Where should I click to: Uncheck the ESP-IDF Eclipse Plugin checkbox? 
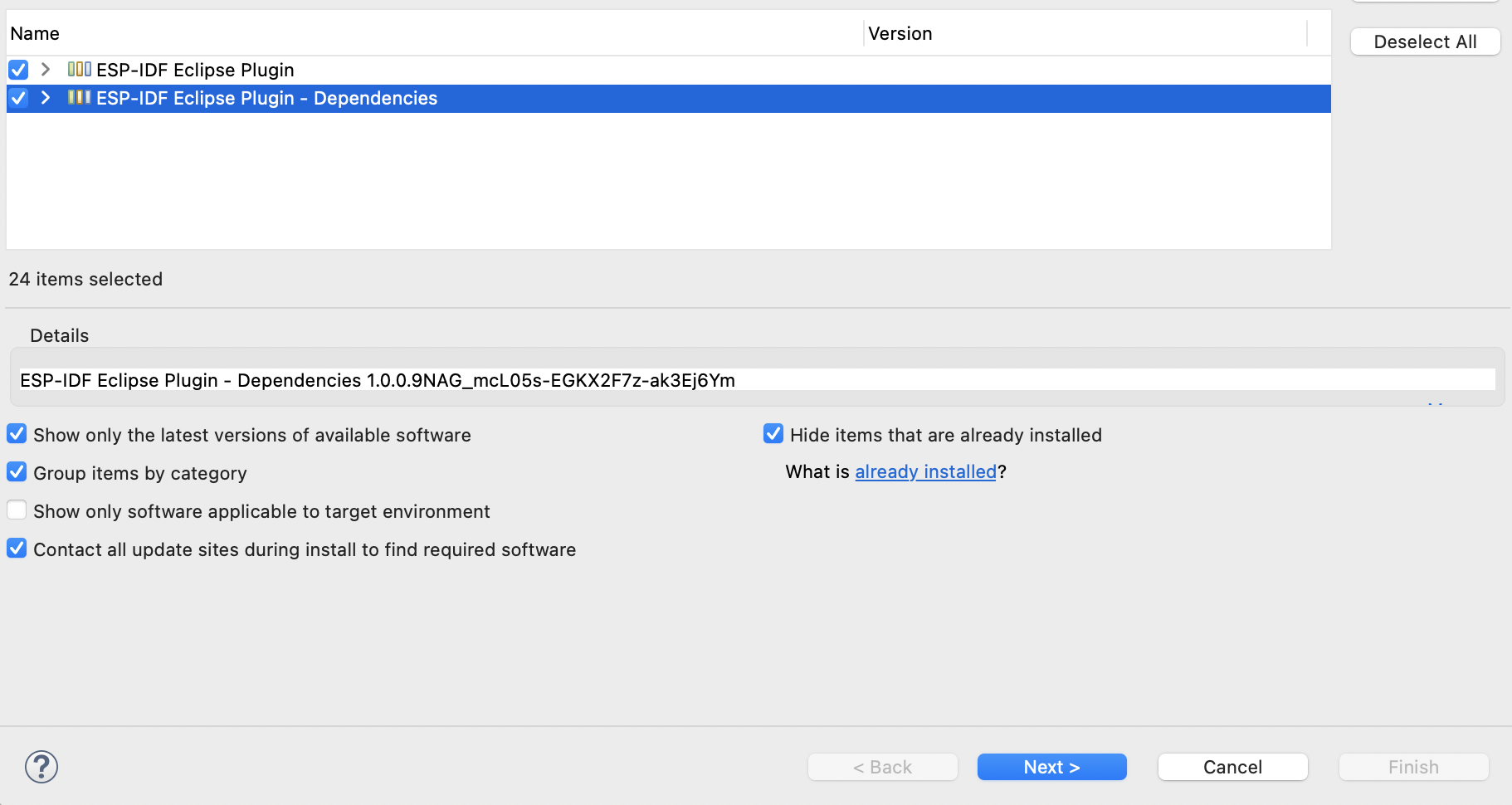click(17, 70)
